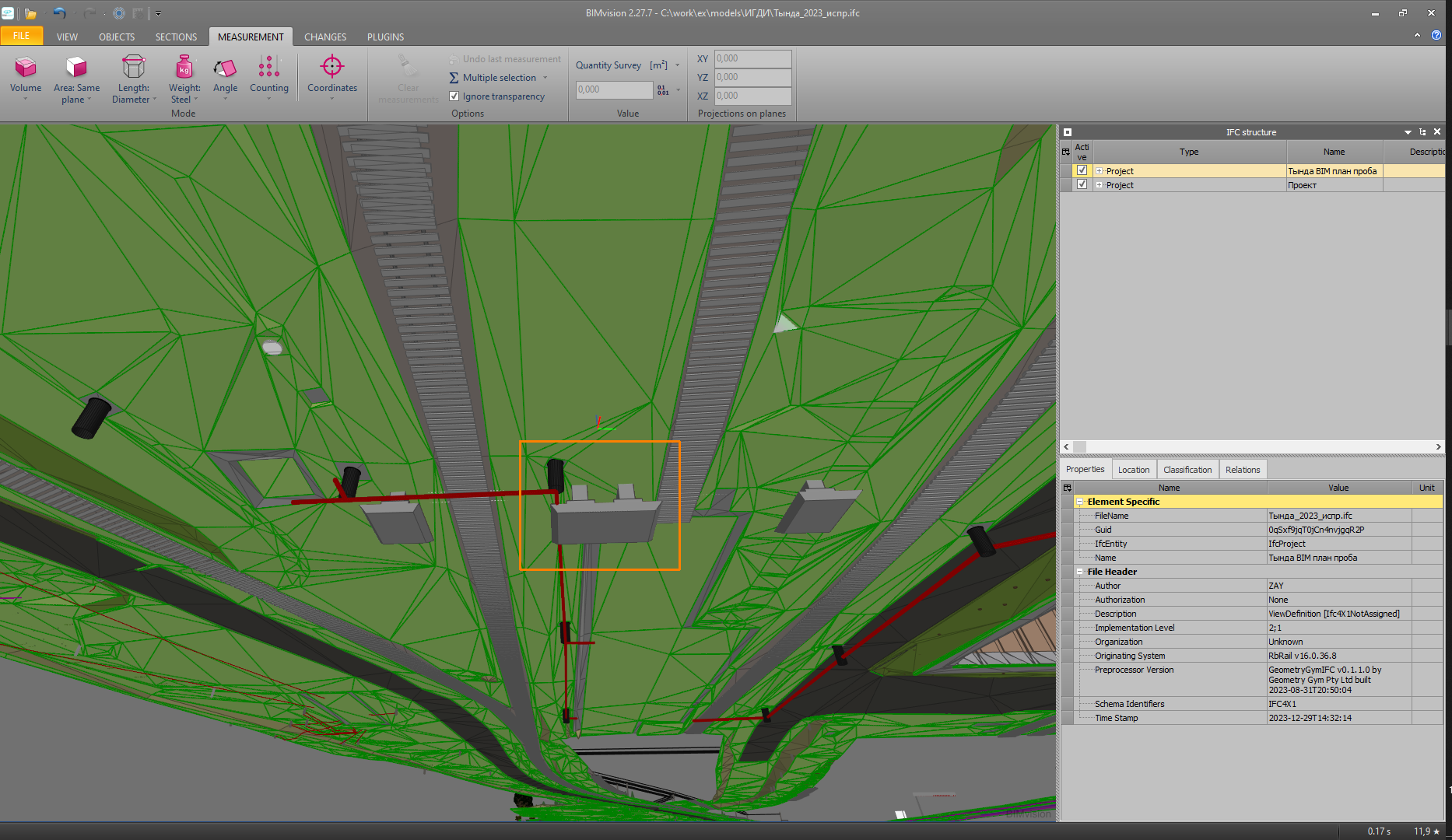Pick the Weight: Steel measurement tool
The width and height of the screenshot is (1452, 840).
pos(184,78)
